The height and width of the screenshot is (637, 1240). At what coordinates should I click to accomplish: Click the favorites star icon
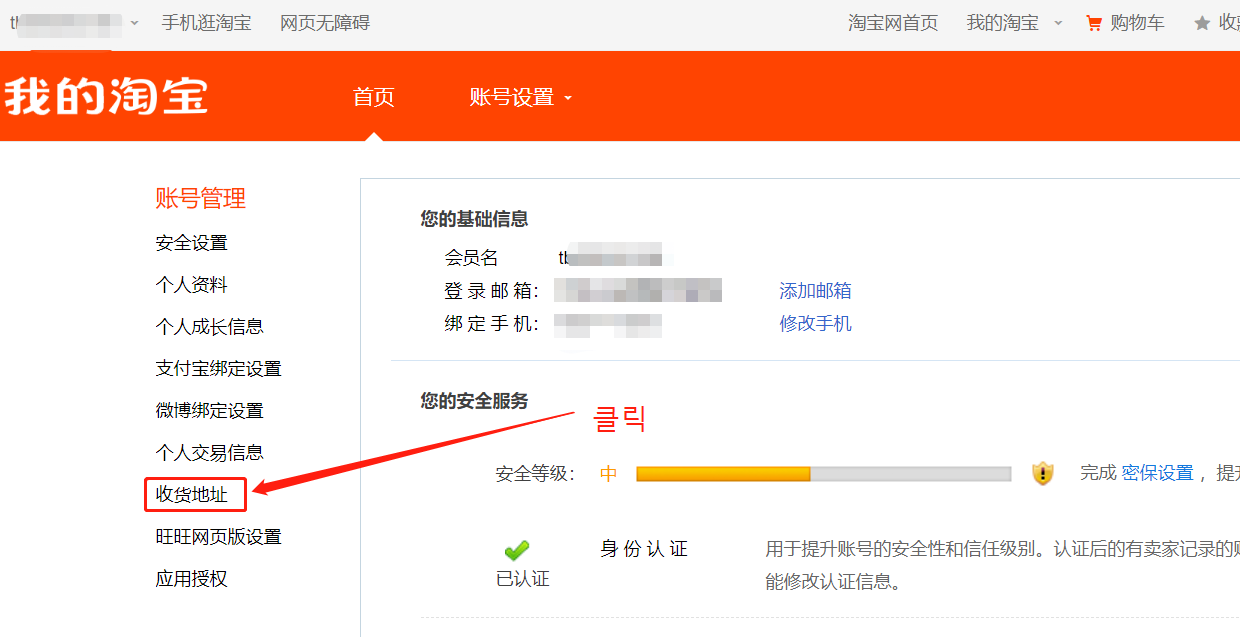click(1202, 23)
